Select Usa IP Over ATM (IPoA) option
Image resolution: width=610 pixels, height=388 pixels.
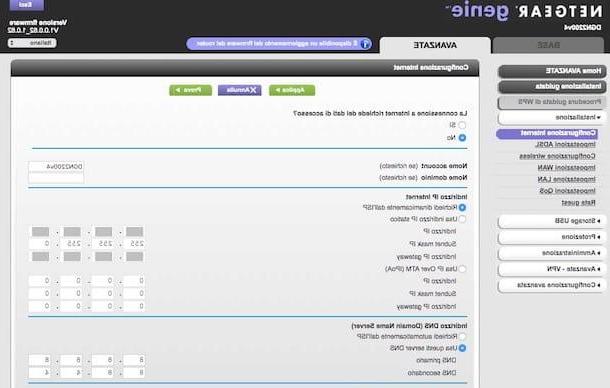[462, 269]
